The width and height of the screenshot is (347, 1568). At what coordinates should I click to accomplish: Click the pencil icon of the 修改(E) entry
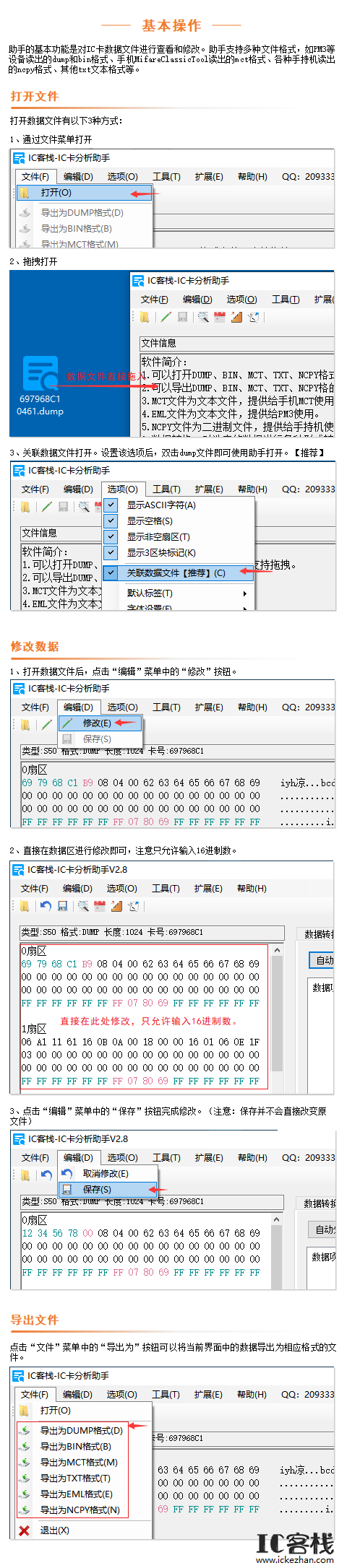(67, 723)
